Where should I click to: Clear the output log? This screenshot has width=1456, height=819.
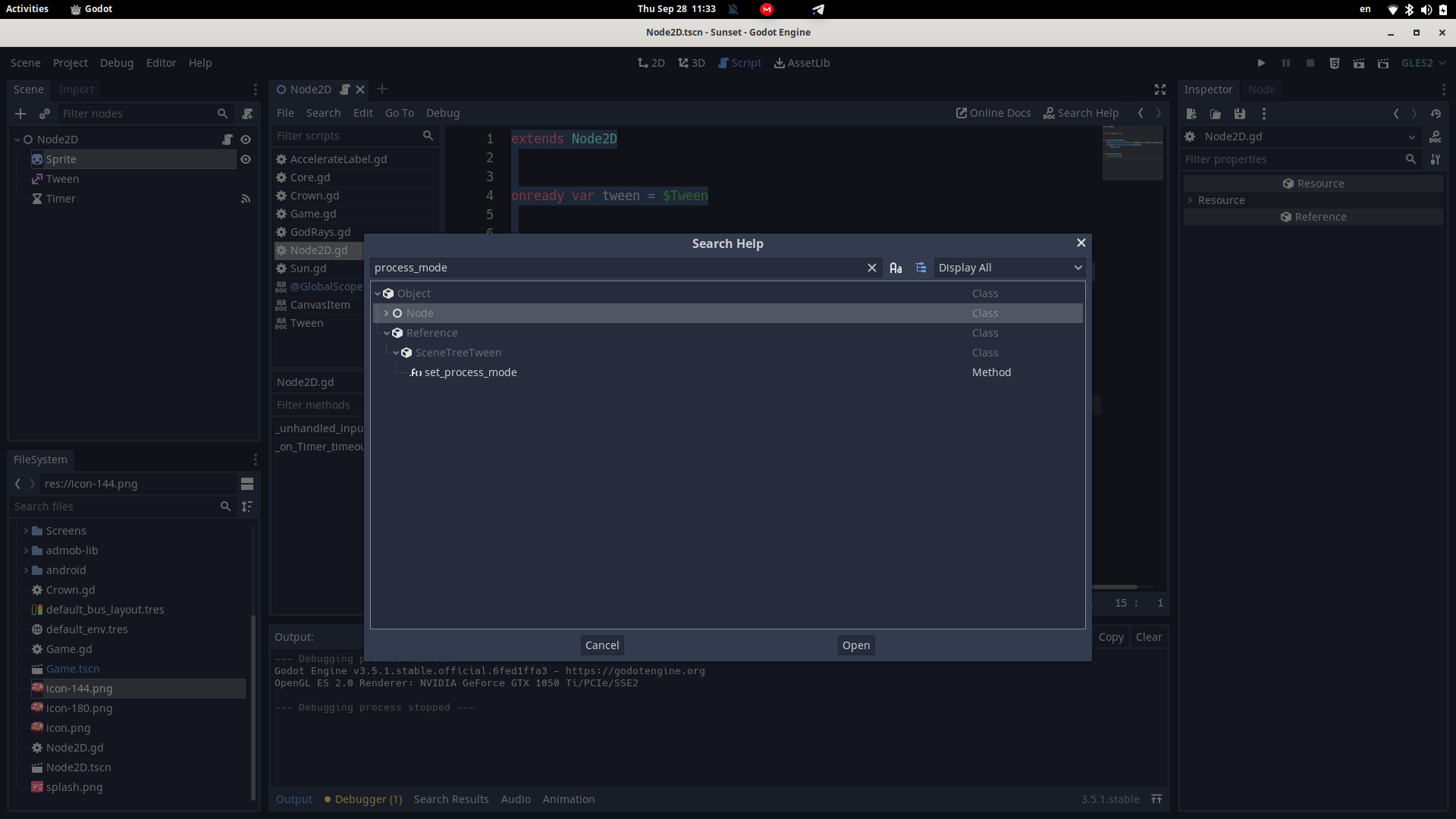(x=1150, y=637)
